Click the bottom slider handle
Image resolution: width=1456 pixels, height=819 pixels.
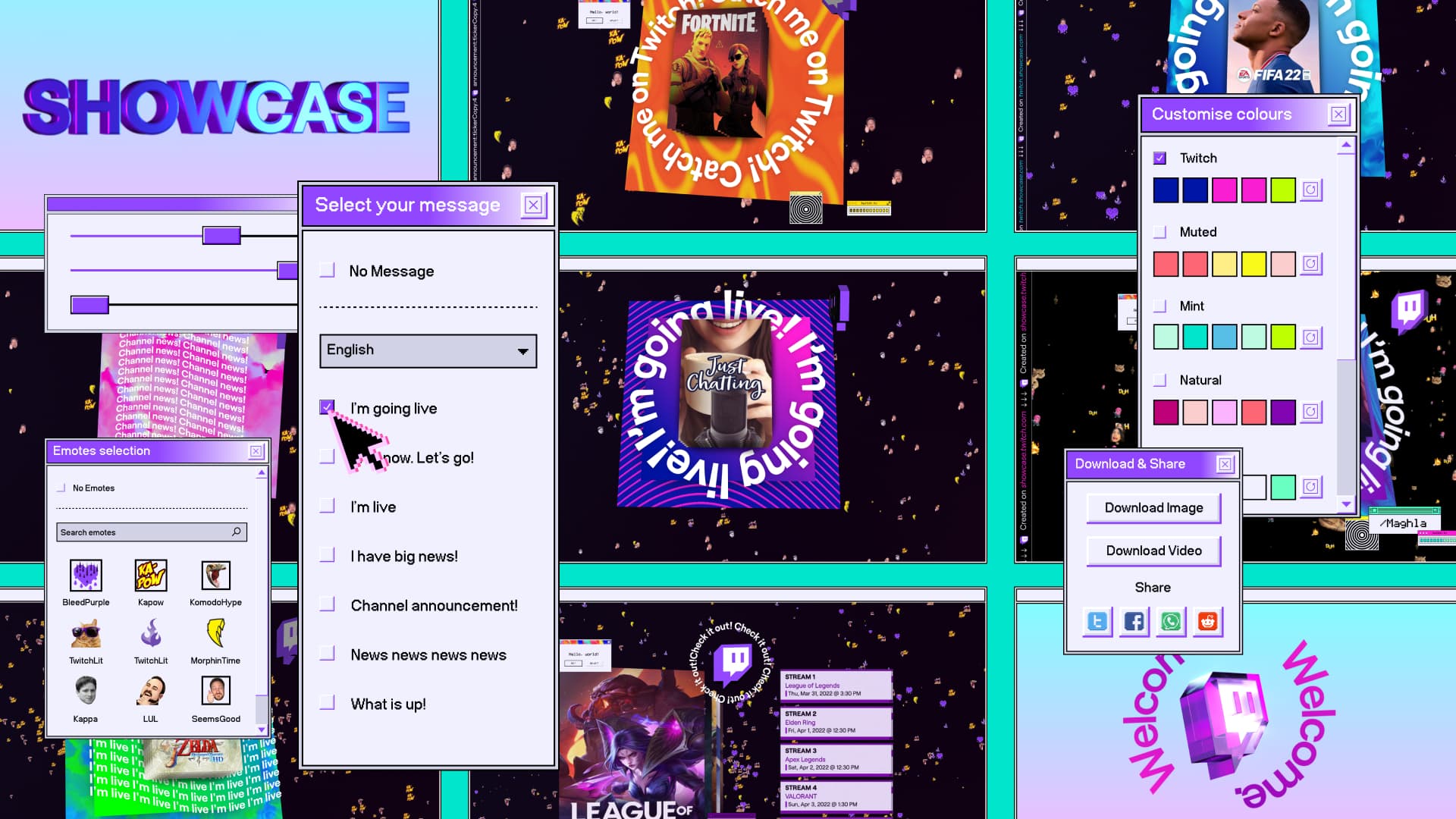[89, 305]
